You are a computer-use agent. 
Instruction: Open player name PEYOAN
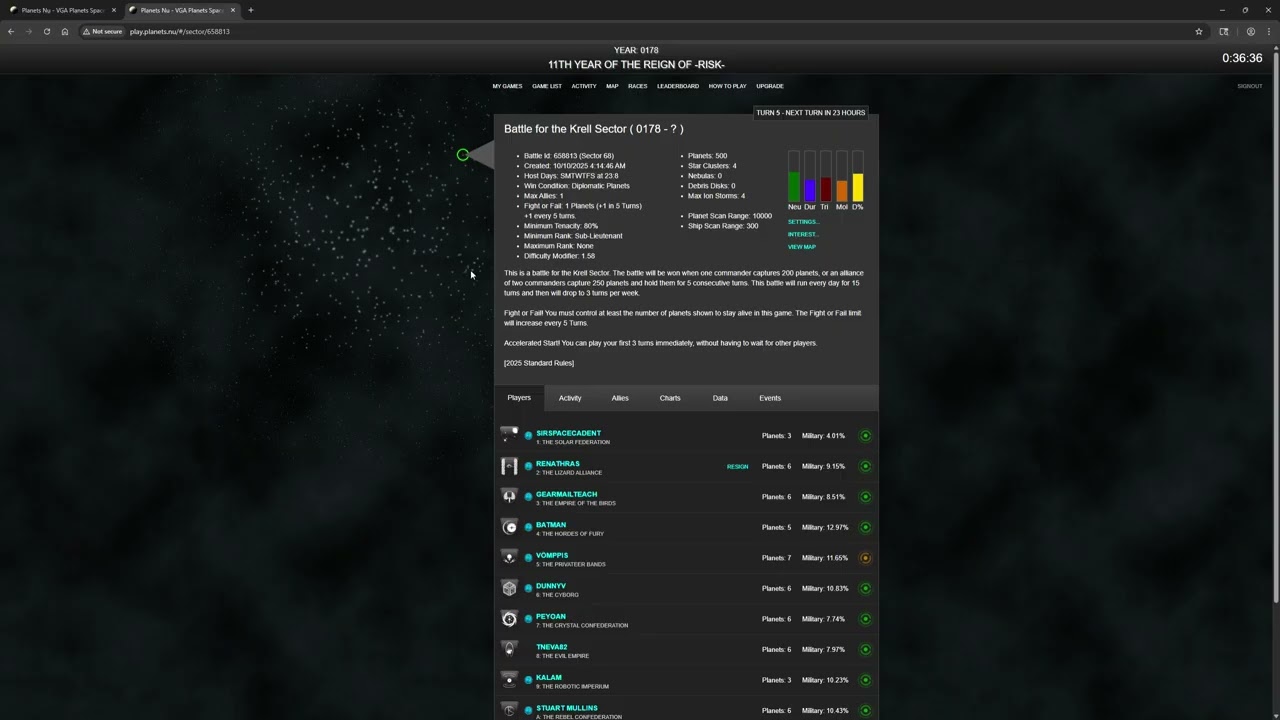click(x=551, y=617)
